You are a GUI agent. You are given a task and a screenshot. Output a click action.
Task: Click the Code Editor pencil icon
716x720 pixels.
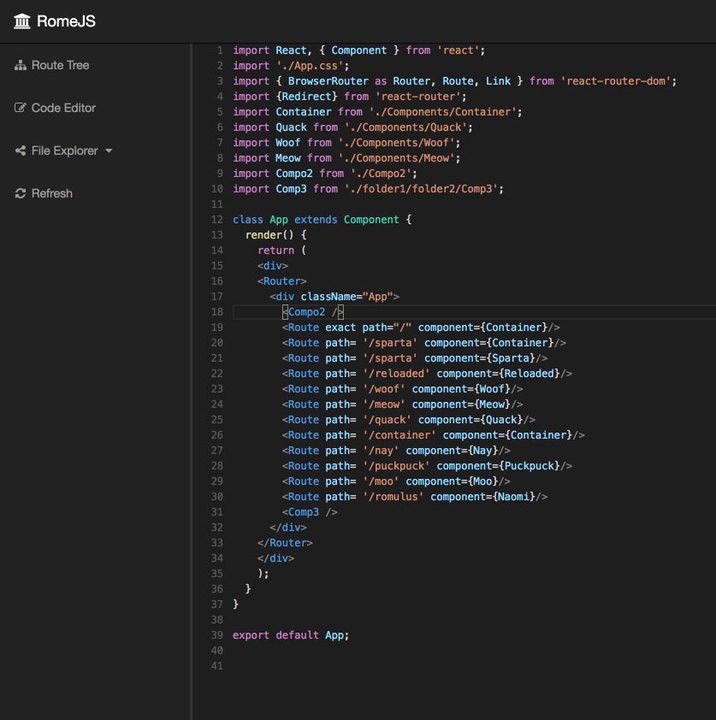click(20, 108)
